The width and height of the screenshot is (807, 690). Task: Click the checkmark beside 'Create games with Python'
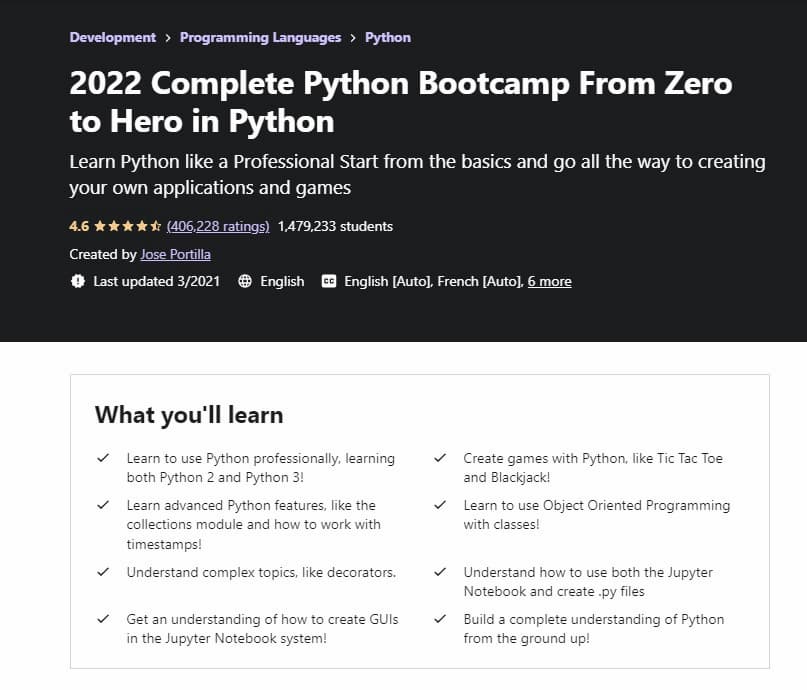440,457
